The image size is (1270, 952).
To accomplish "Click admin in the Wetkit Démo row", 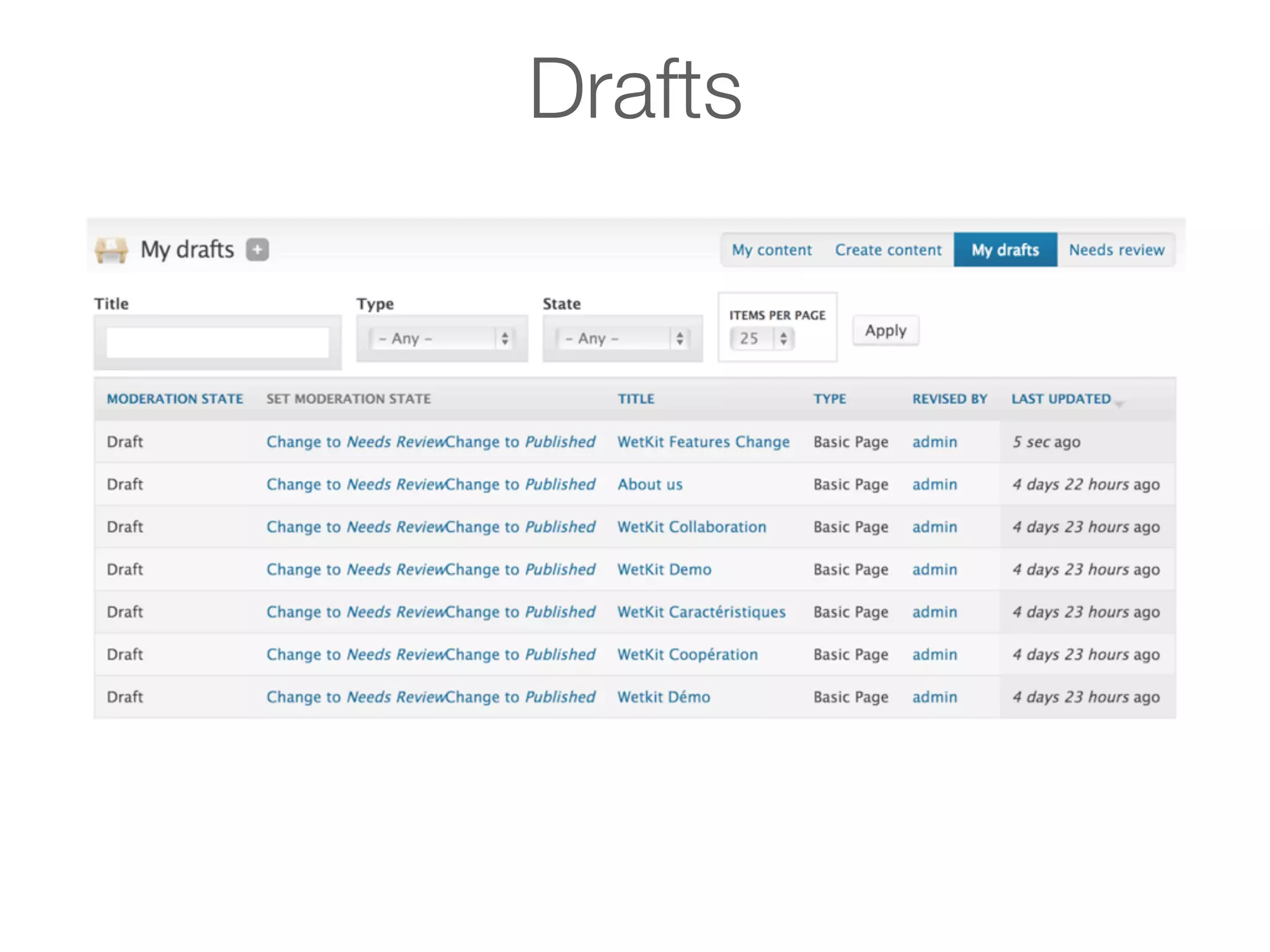I will click(x=935, y=697).
